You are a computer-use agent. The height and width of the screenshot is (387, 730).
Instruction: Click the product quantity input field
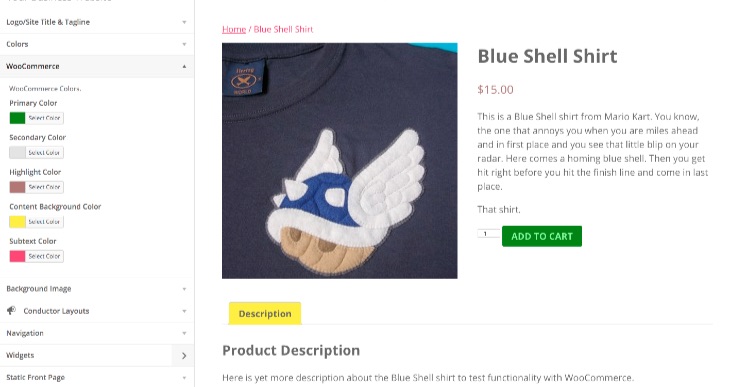pos(488,234)
